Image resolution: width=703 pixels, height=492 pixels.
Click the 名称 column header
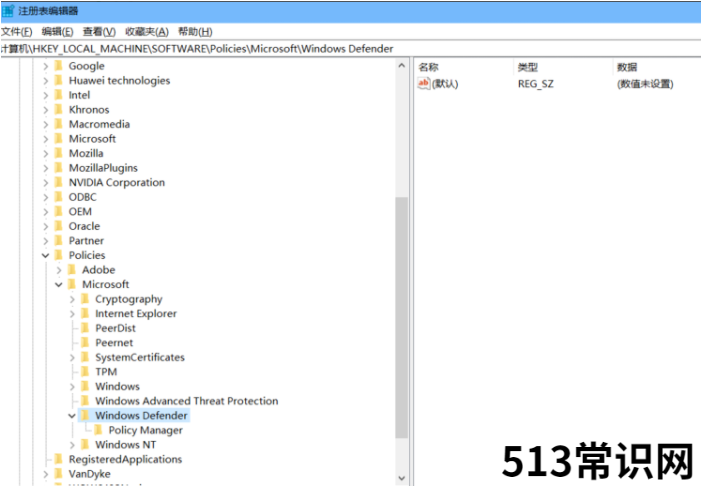428,67
